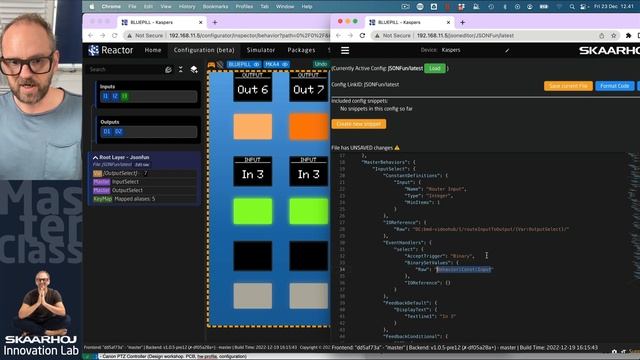Image resolution: width=640 pixels, height=360 pixels.
Task: Click the address bar in right Chrome window
Action: point(494,36)
